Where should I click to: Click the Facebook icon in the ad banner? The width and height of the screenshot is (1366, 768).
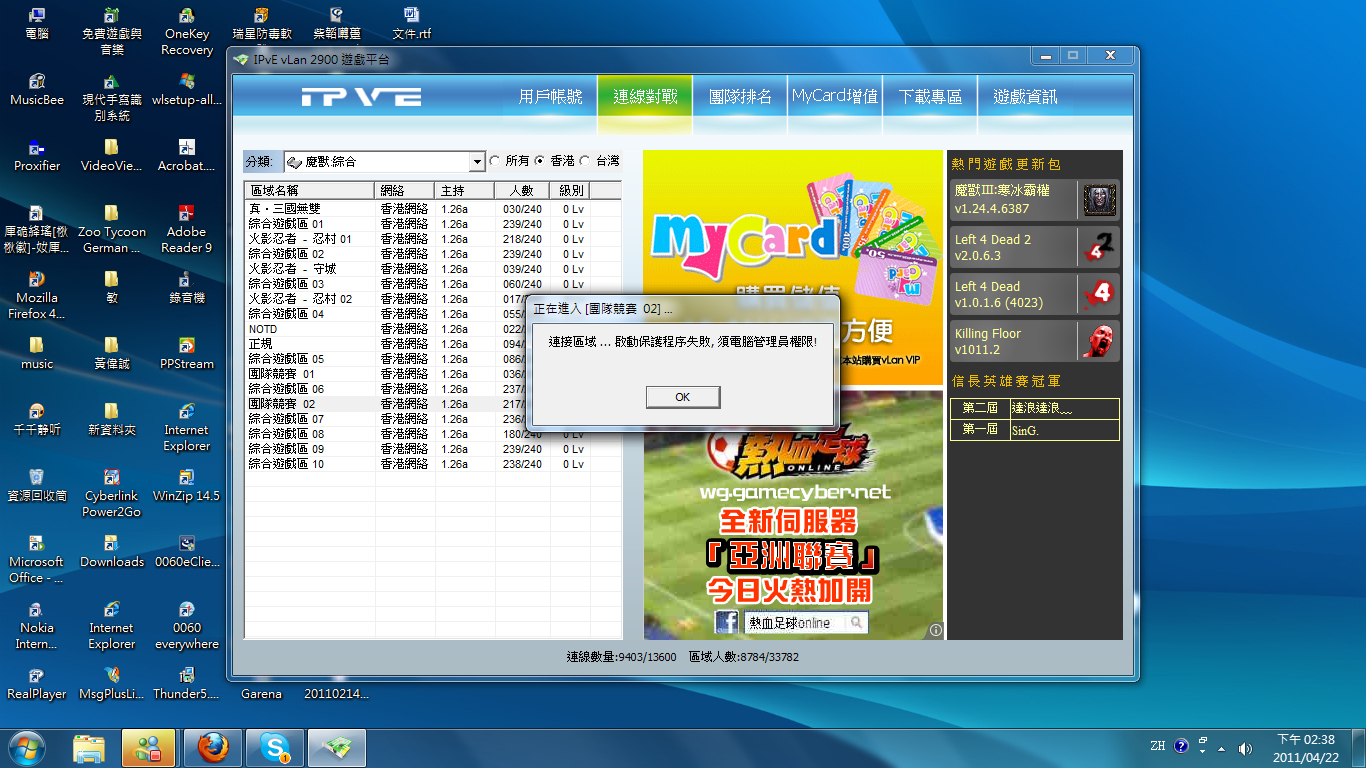click(x=727, y=623)
